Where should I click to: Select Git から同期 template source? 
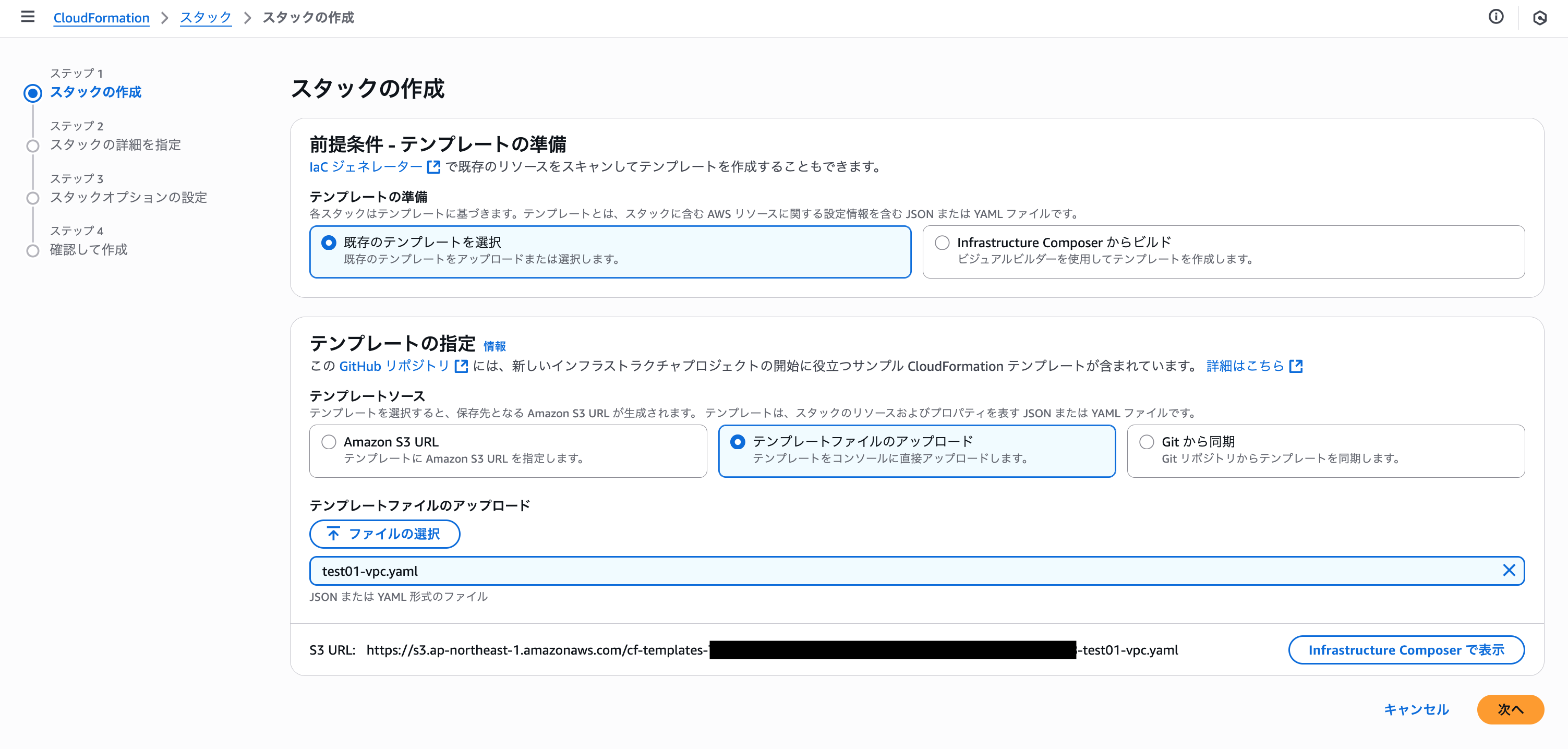1146,442
